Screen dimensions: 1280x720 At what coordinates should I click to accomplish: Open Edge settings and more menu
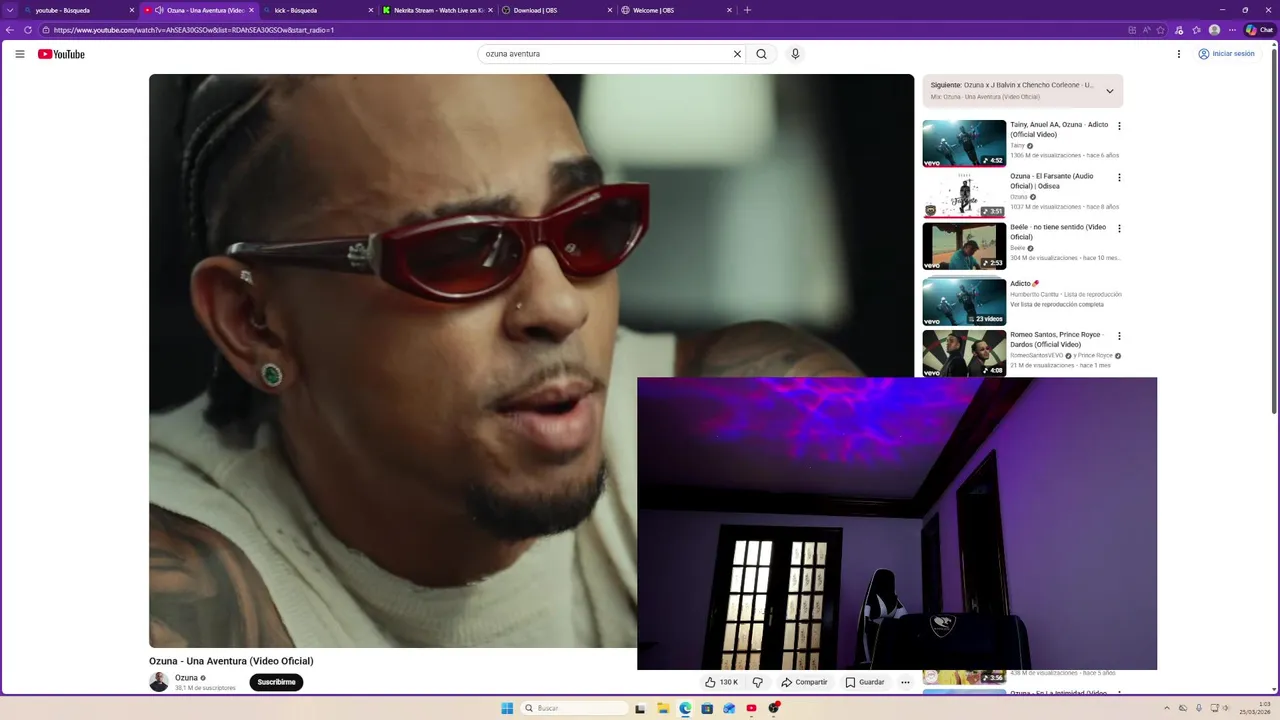tap(1232, 30)
